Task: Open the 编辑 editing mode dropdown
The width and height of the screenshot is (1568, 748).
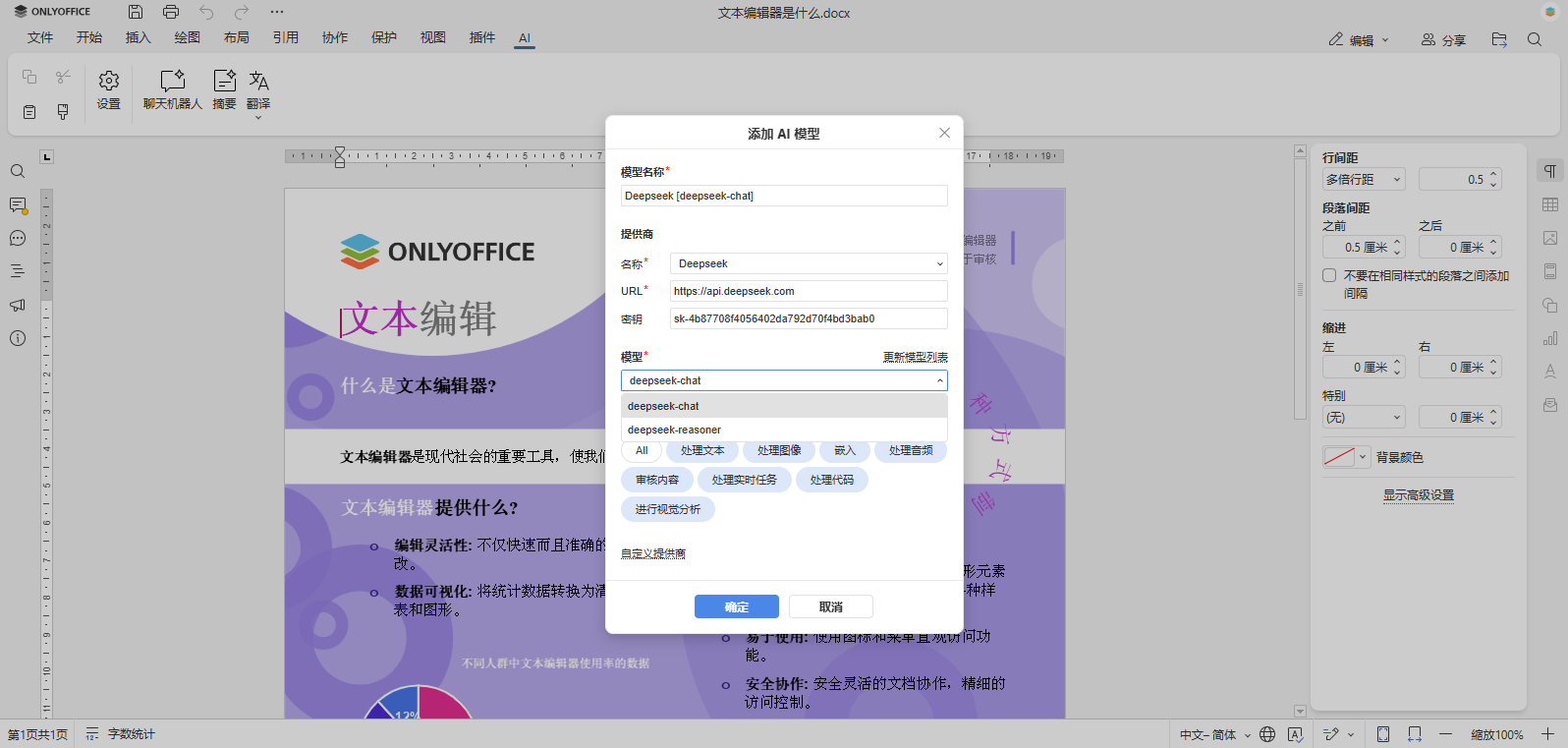Action: click(1359, 40)
